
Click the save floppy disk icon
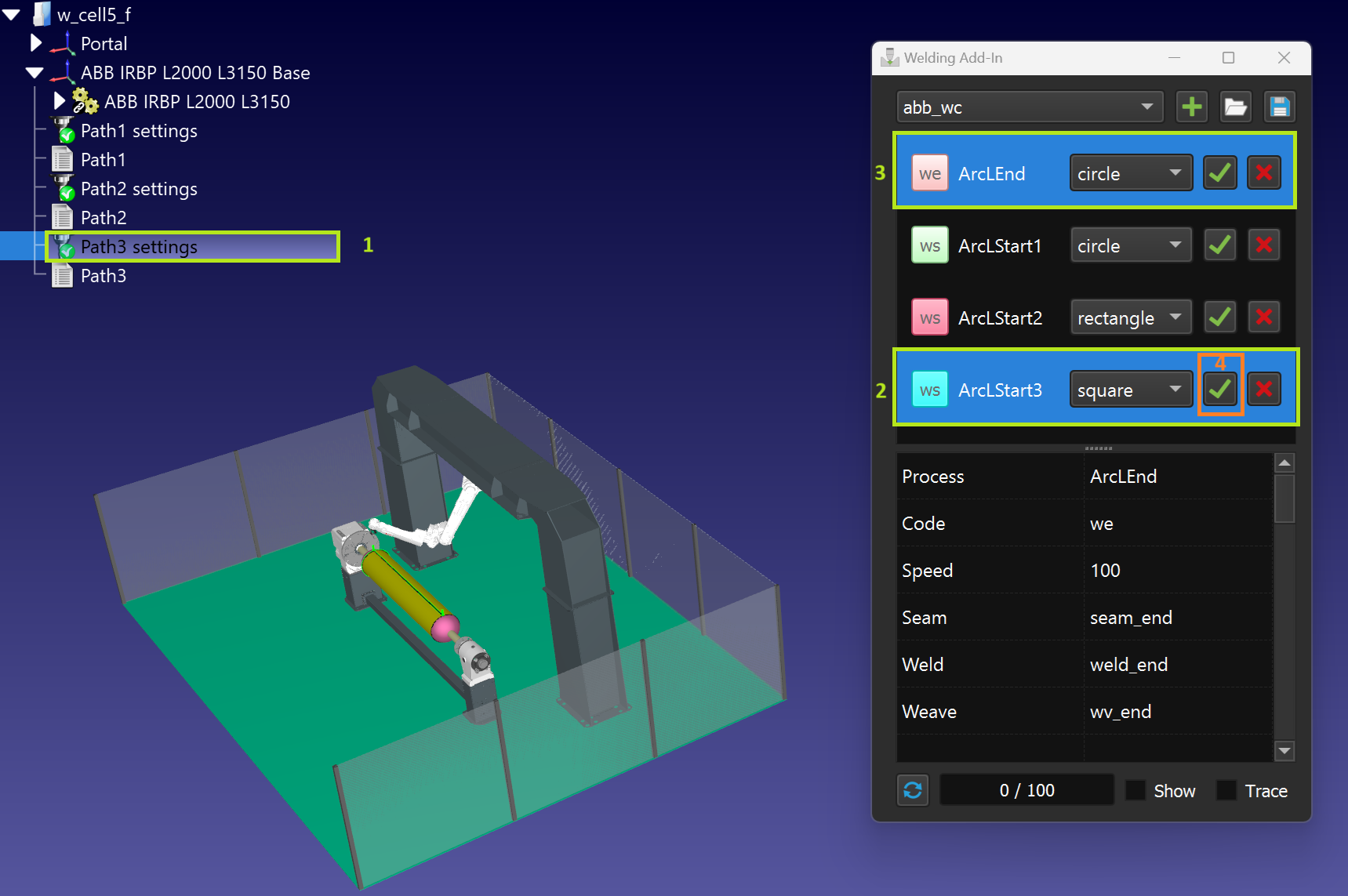tap(1279, 107)
